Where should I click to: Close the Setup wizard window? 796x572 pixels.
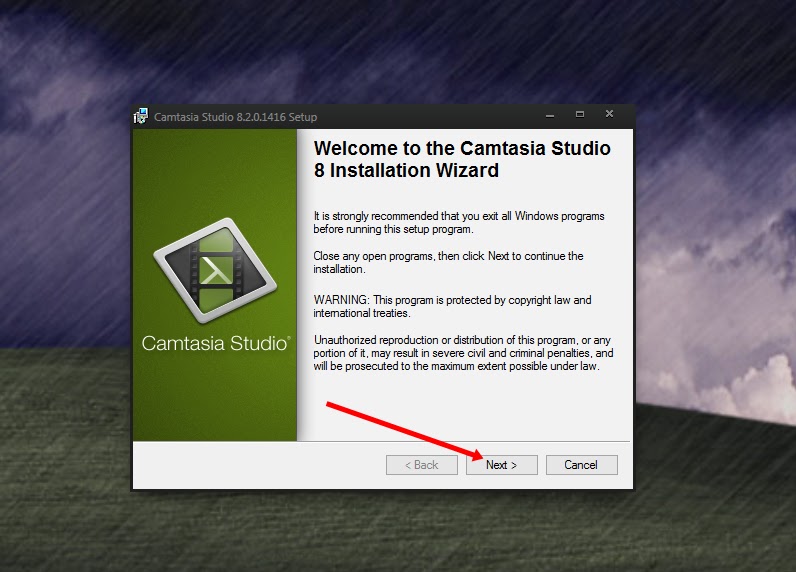pyautogui.click(x=610, y=114)
